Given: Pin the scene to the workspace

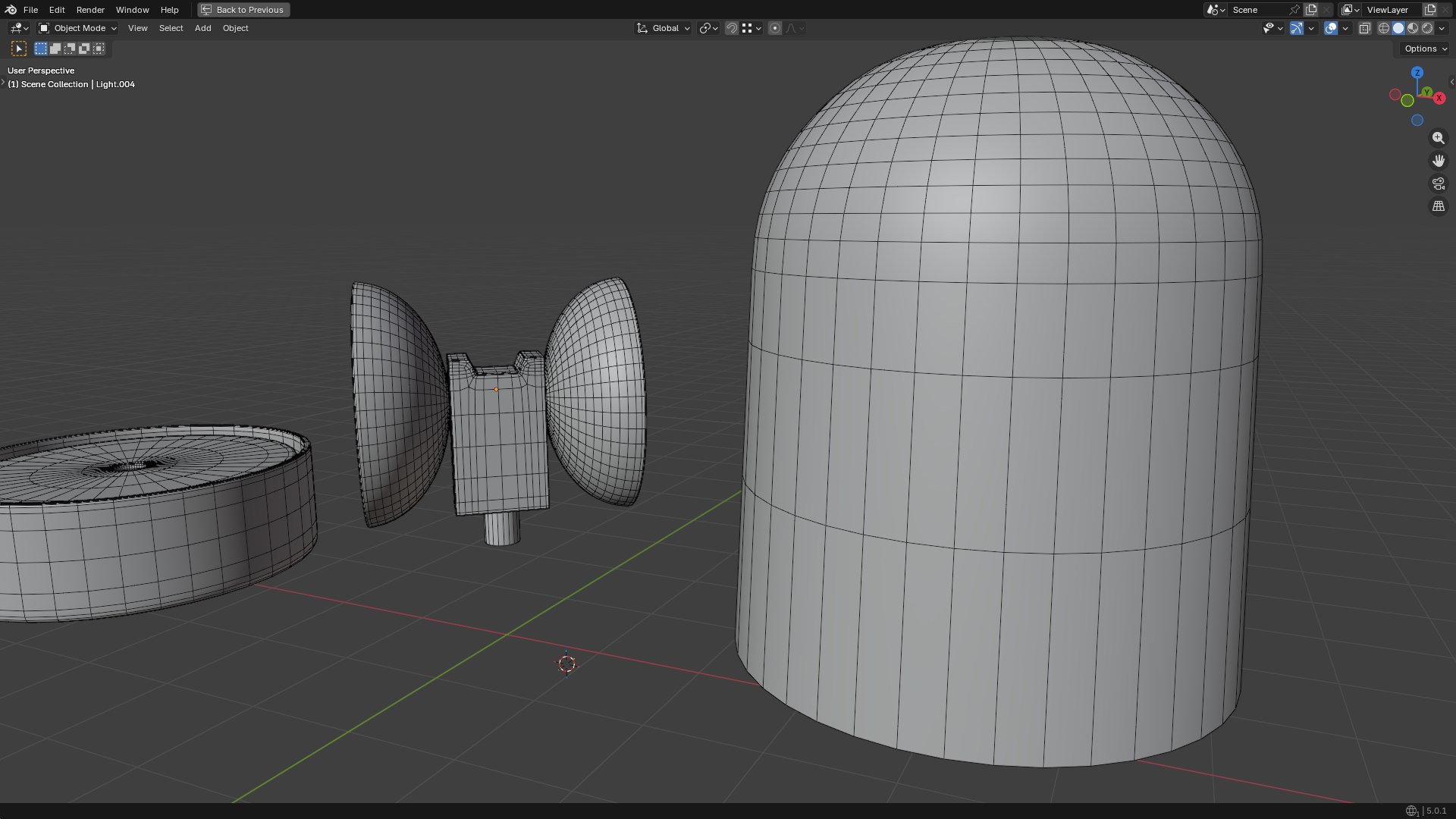Looking at the screenshot, I should tap(1294, 10).
